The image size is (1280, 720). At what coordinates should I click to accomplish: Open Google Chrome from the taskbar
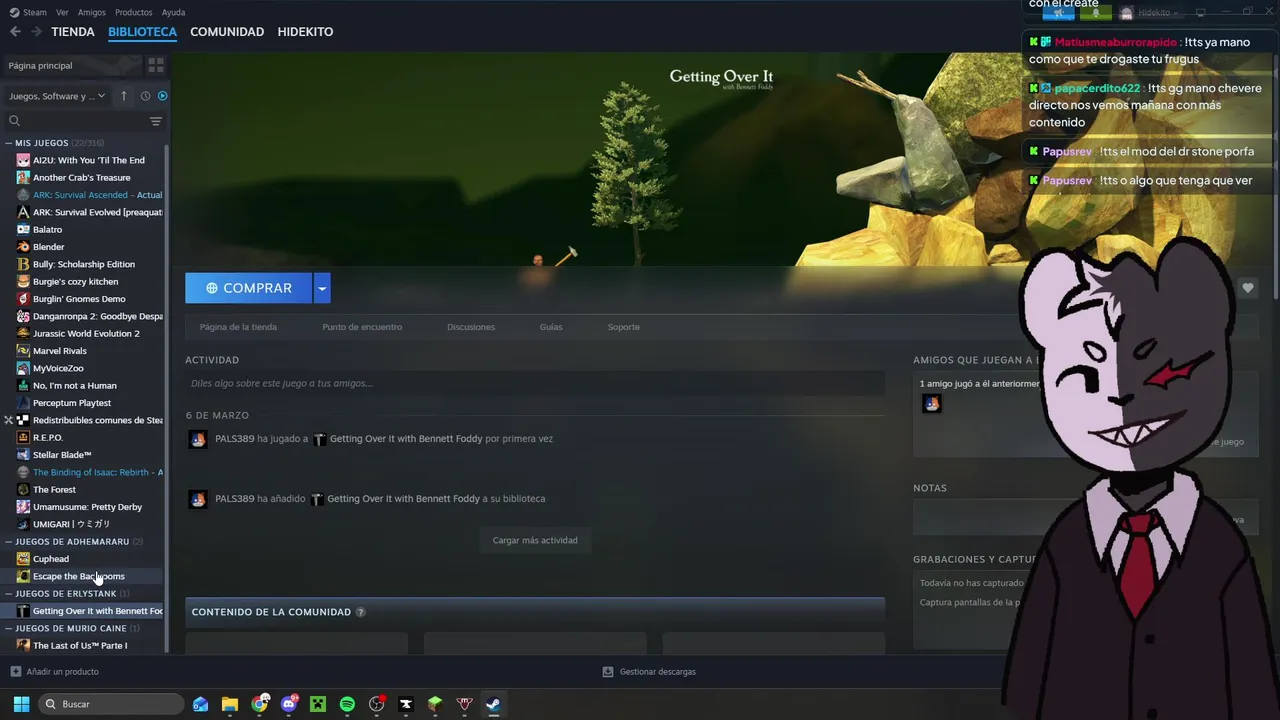click(x=260, y=704)
